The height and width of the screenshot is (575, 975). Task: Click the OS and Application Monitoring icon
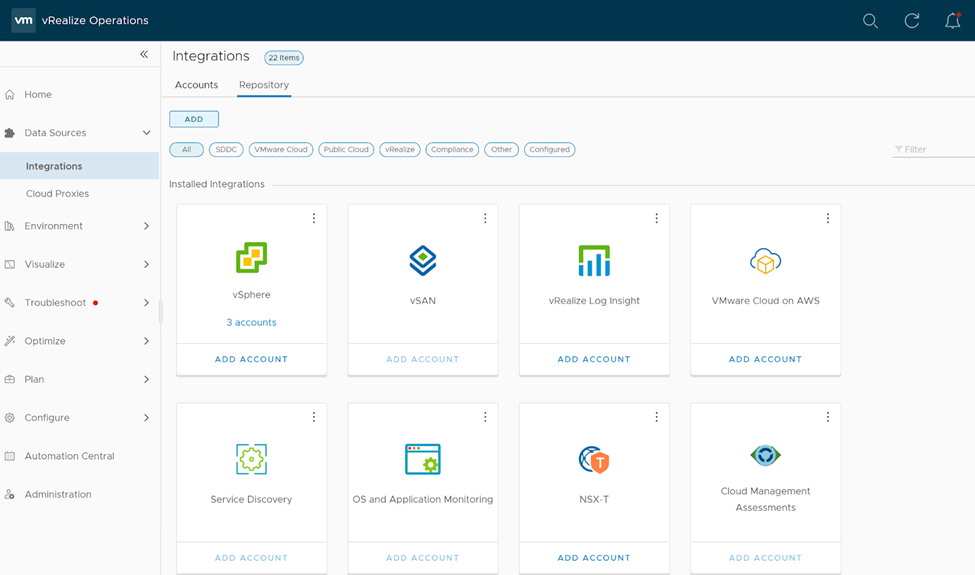coord(423,459)
